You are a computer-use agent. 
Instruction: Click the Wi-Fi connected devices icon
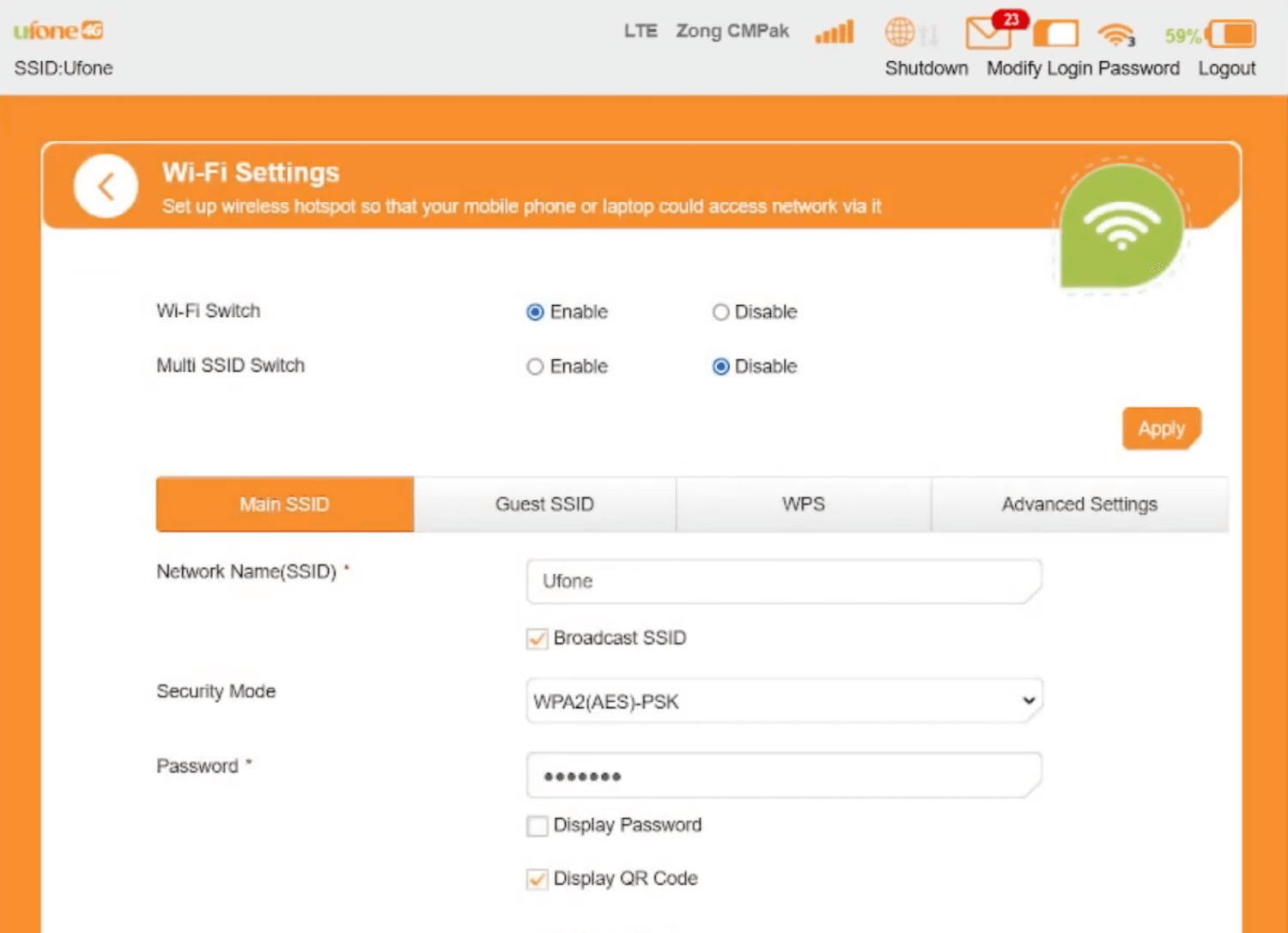1115,34
